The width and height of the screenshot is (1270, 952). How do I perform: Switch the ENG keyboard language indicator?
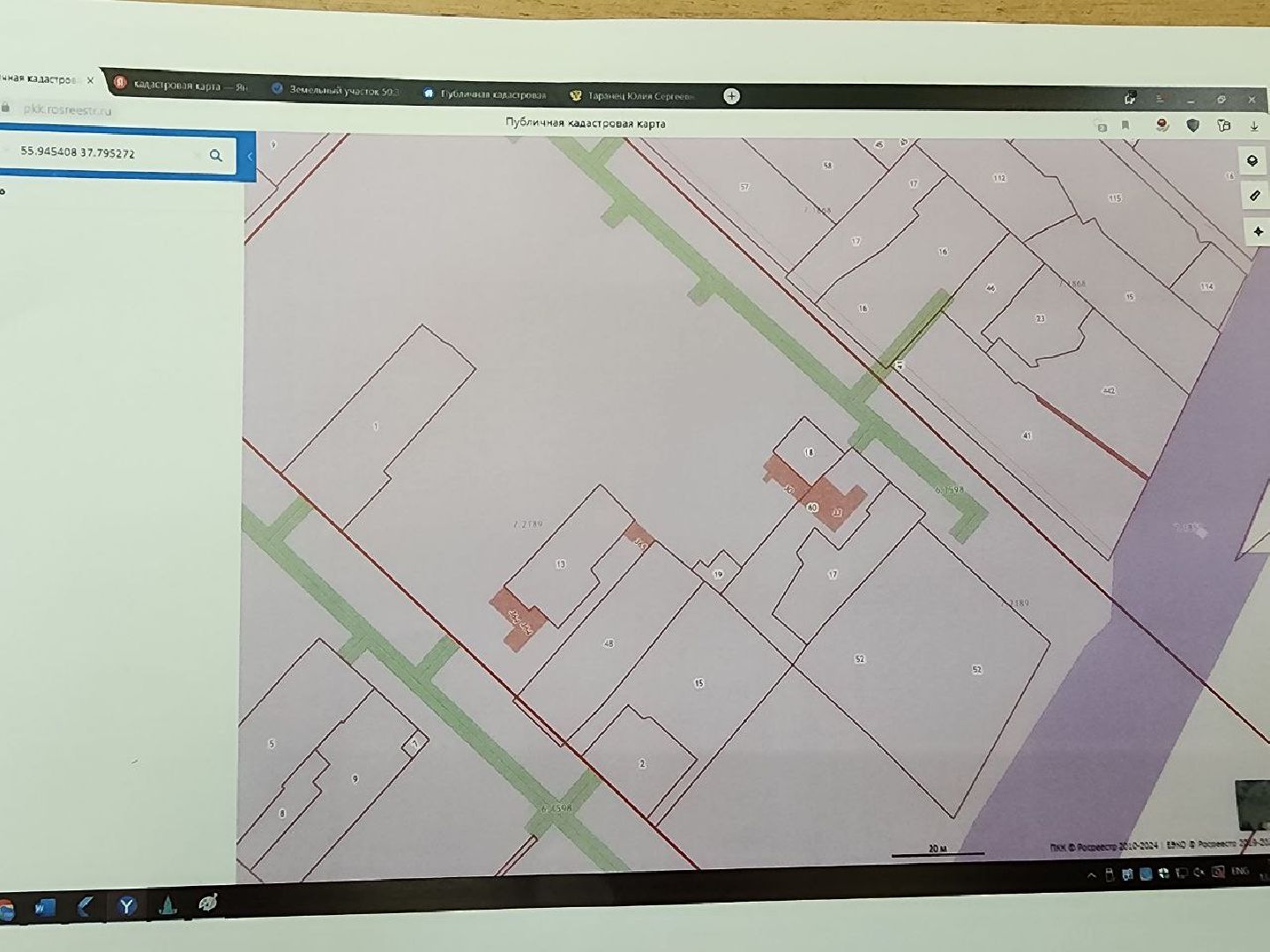click(1240, 871)
